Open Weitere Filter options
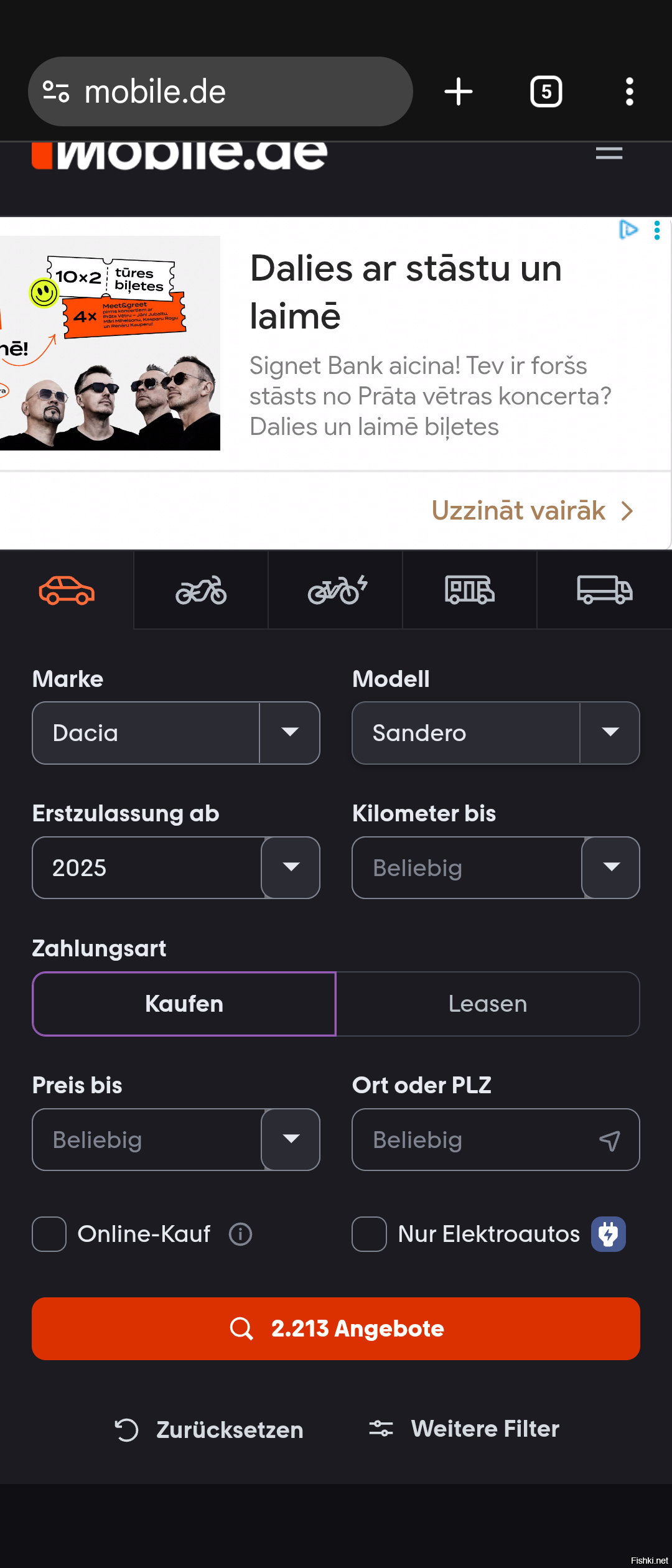 coord(464,1429)
